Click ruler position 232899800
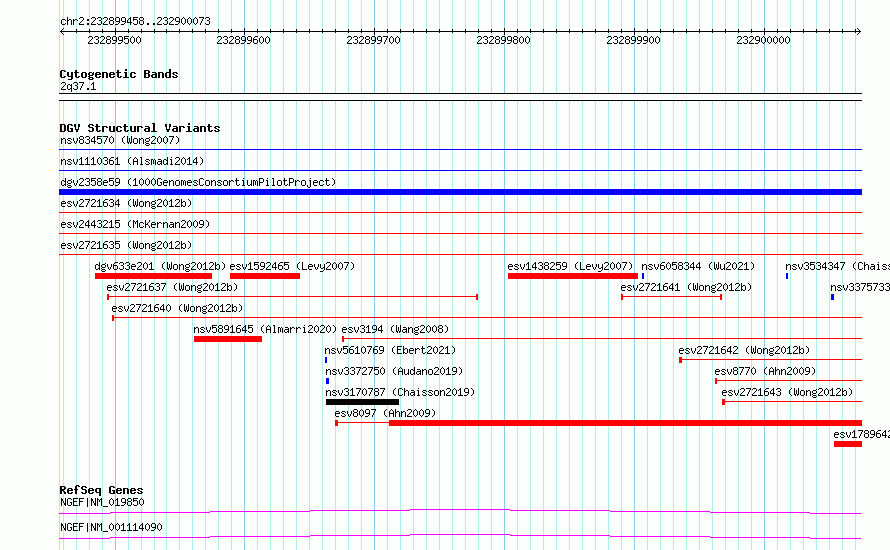This screenshot has height=550, width=890. point(503,40)
